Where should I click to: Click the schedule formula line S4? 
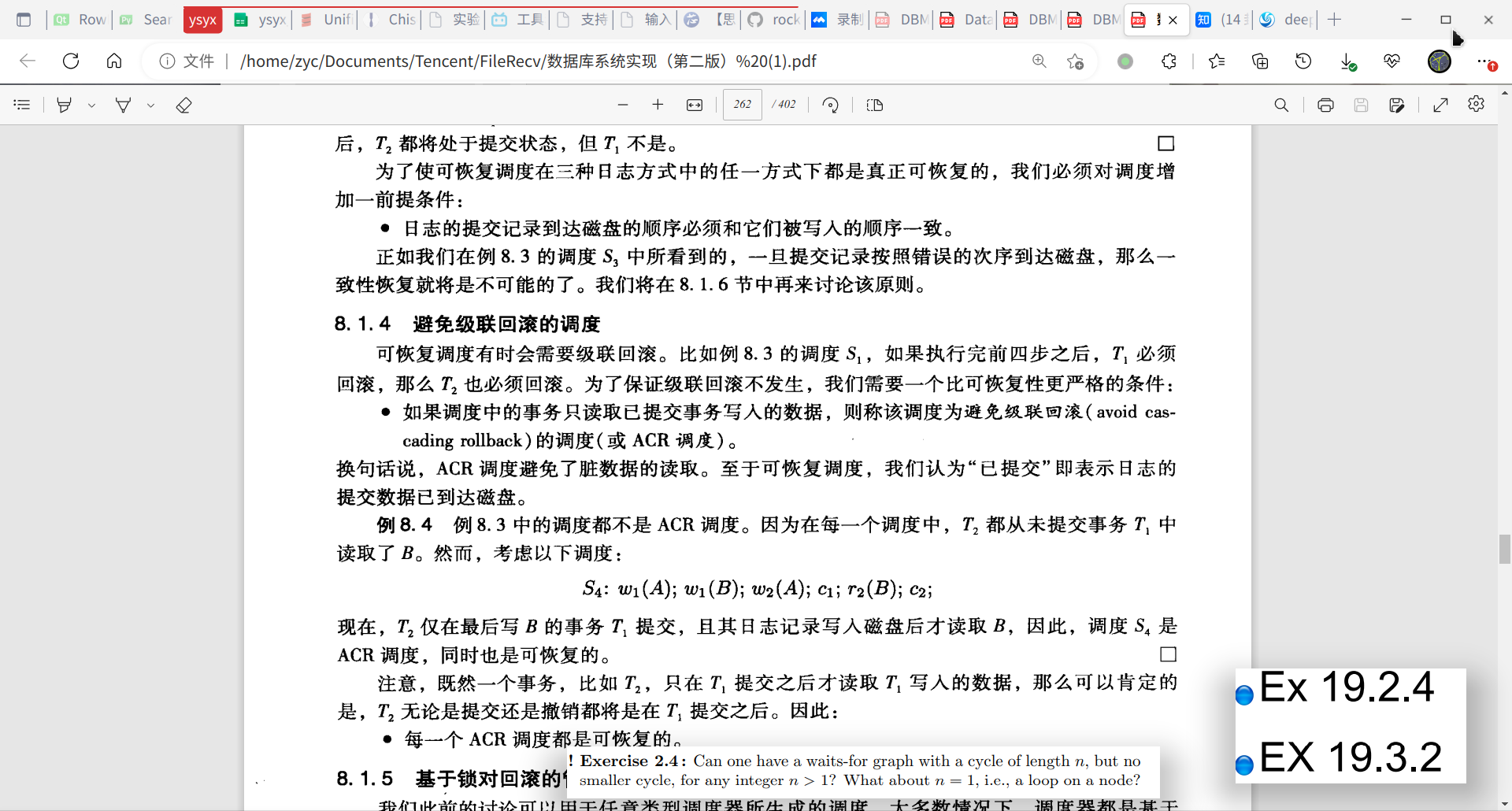tap(758, 589)
